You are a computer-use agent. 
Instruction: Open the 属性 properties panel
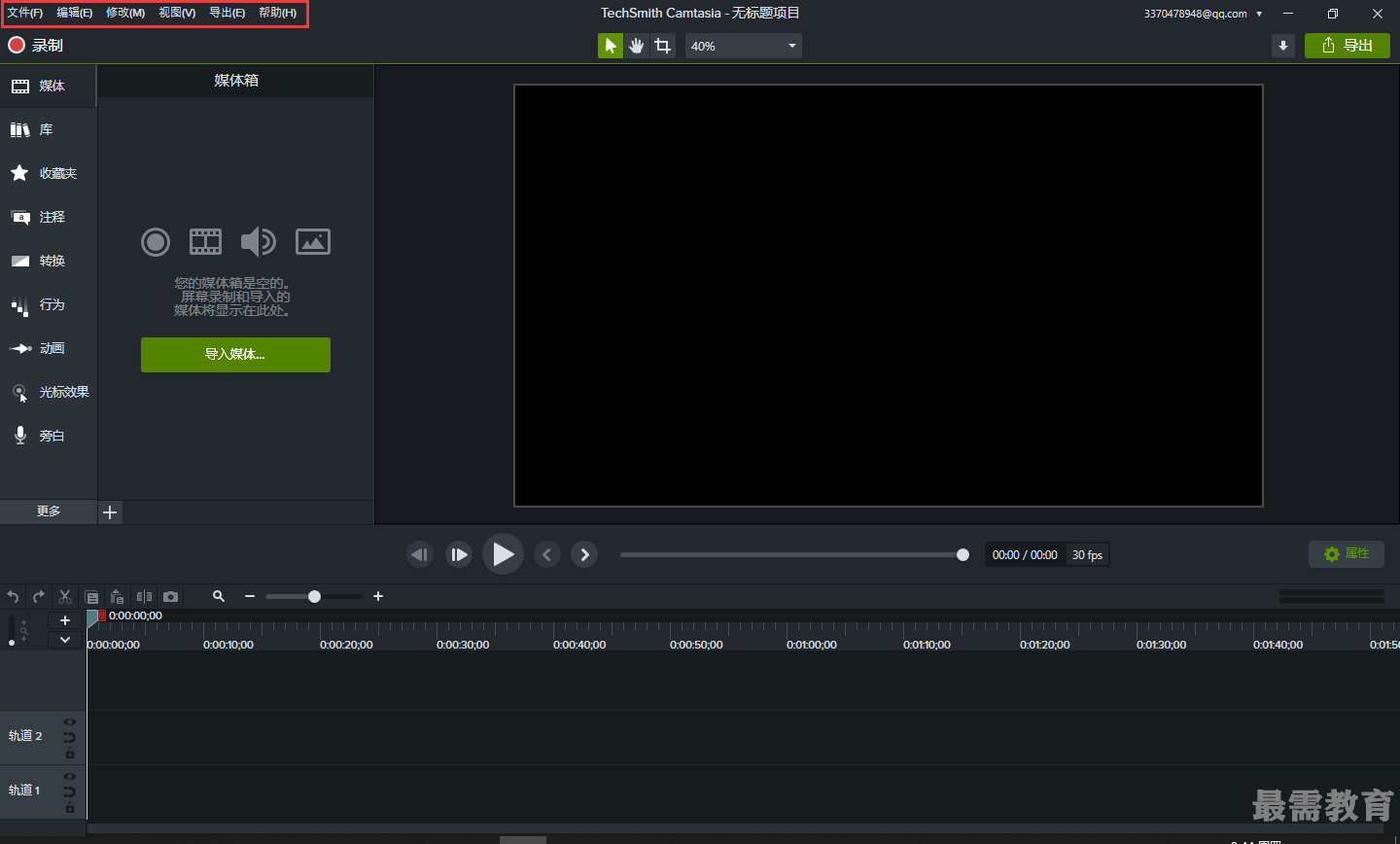click(x=1347, y=554)
